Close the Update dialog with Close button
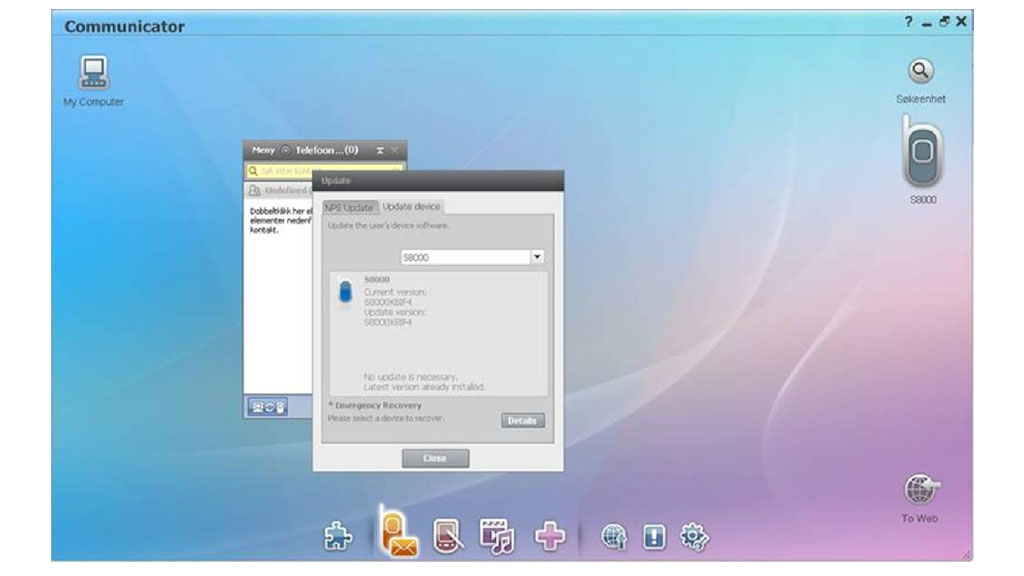 (435, 458)
